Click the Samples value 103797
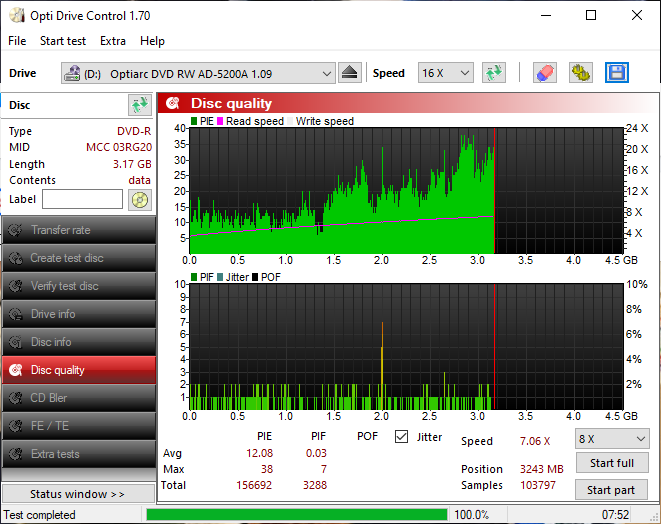This screenshot has width=661, height=524. (538, 485)
